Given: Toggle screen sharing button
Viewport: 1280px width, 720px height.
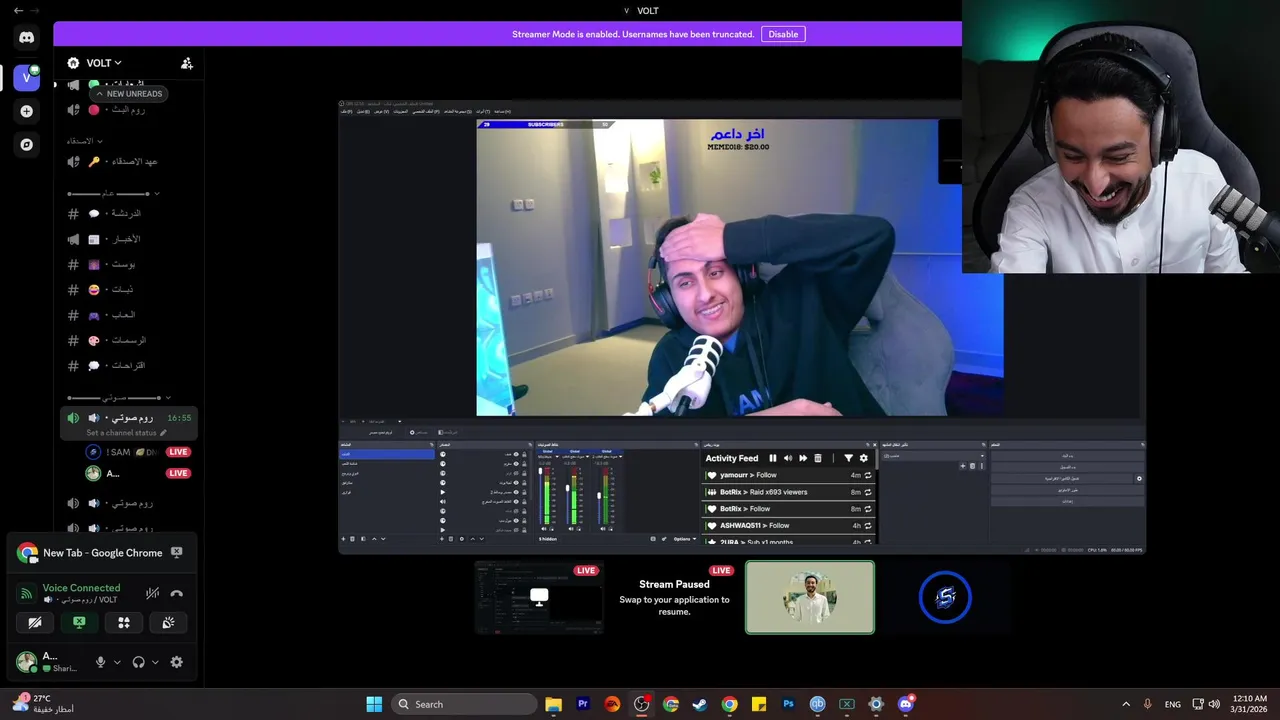Looking at the screenshot, I should 79,622.
